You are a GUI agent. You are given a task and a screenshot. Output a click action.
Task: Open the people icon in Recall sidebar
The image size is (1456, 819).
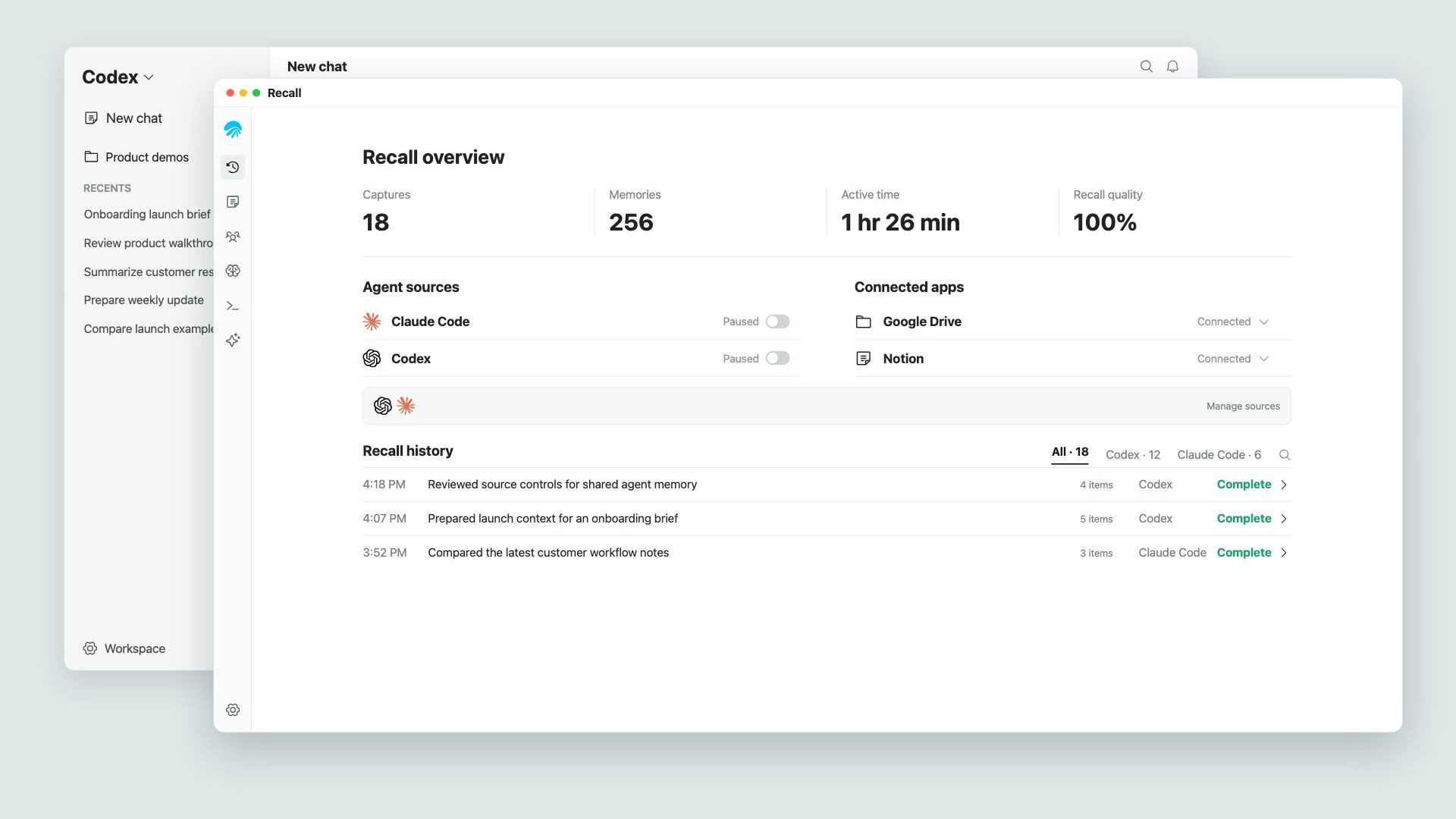[x=233, y=237]
